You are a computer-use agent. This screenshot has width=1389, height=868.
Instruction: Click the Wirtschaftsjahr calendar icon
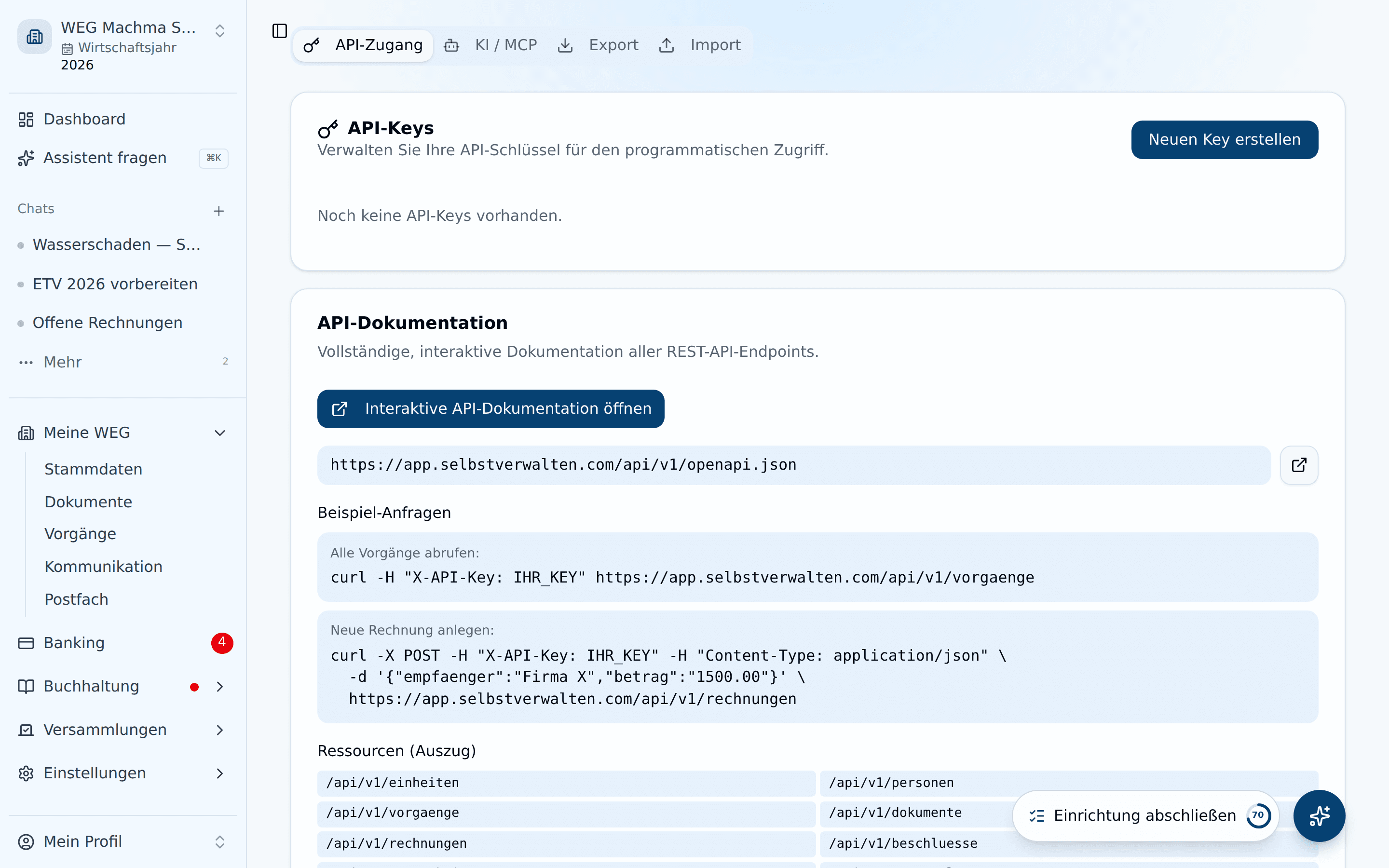67,49
